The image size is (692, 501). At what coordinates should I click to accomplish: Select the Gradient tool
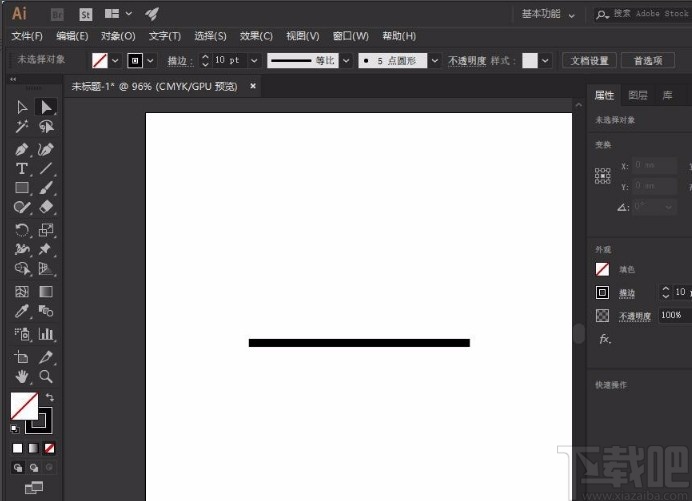46,292
